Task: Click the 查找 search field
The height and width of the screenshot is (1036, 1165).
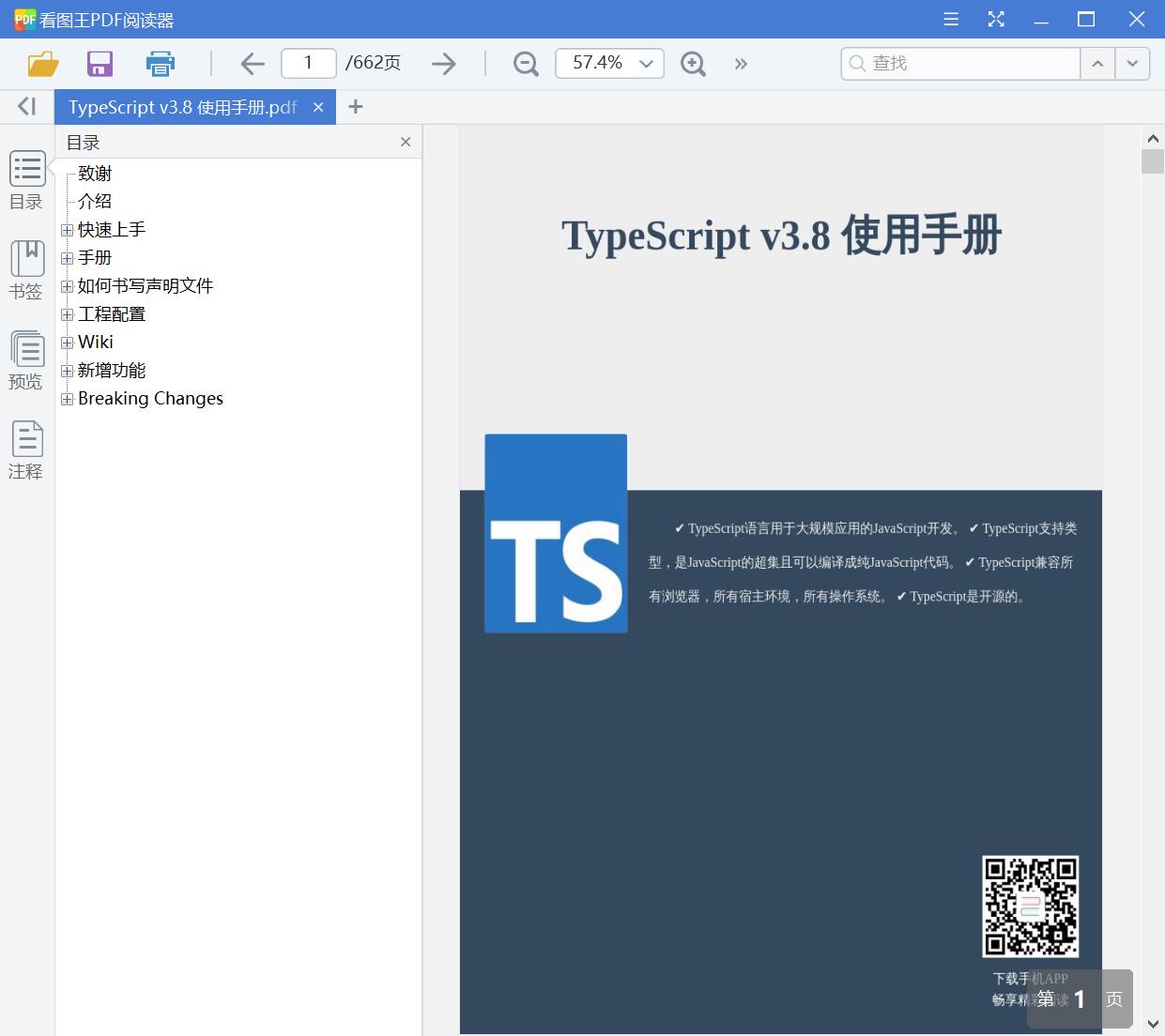Action: coord(960,64)
